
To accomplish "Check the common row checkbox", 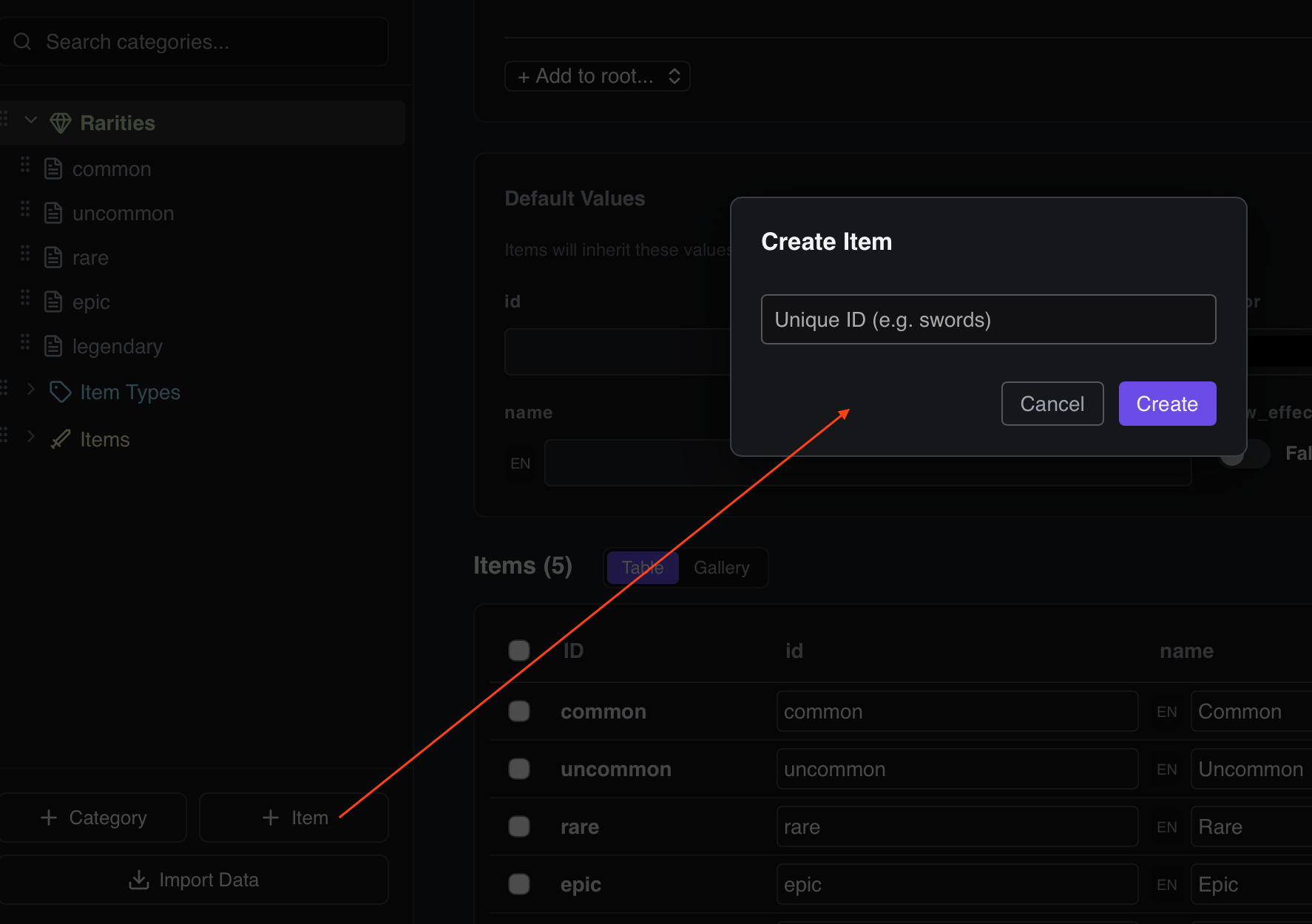I will [x=519, y=711].
